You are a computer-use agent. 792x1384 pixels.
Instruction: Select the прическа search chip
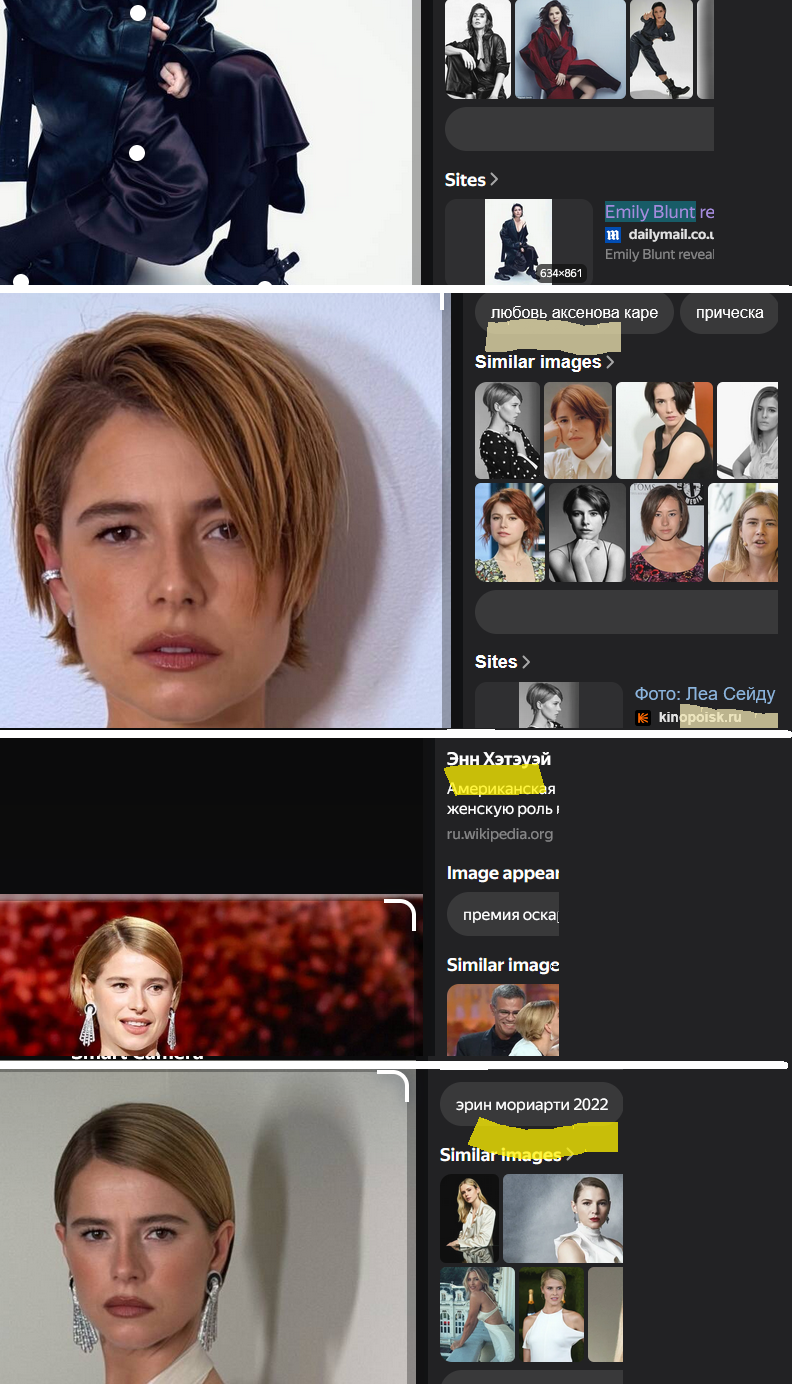coord(729,313)
